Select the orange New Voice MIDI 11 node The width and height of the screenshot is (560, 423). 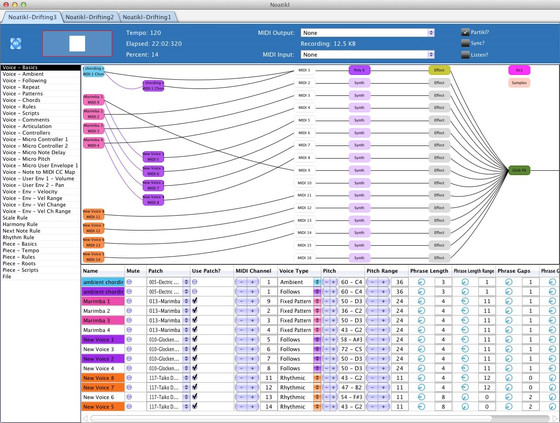(94, 214)
